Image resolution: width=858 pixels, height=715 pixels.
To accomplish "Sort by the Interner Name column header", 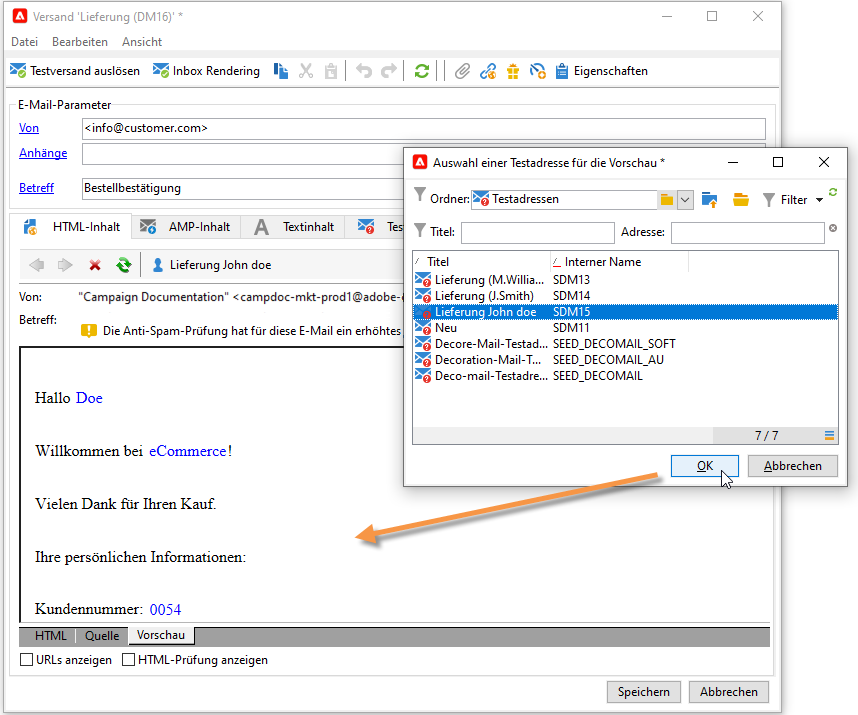I will coord(619,262).
